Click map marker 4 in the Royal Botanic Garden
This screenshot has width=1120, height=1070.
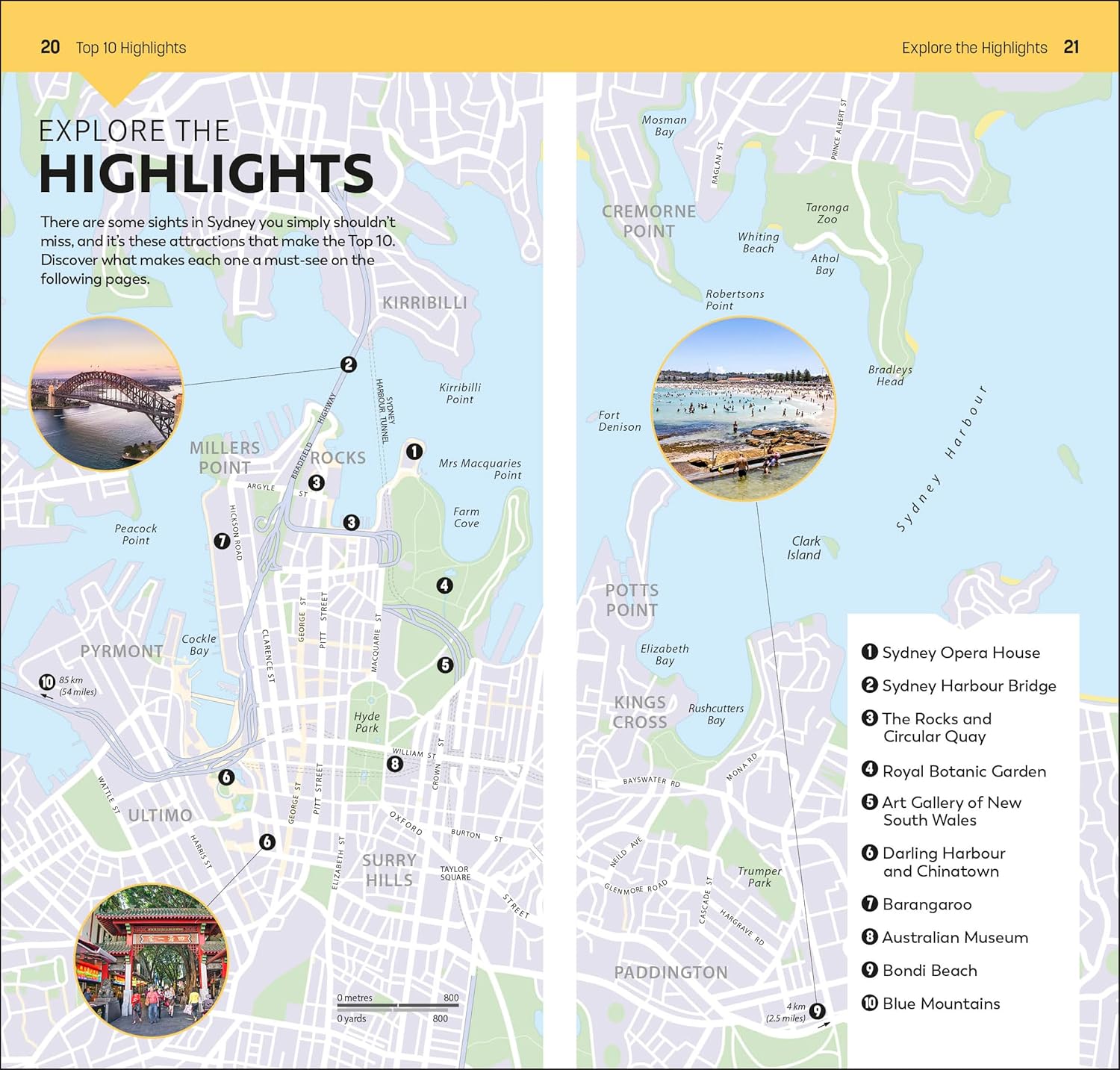[x=444, y=585]
